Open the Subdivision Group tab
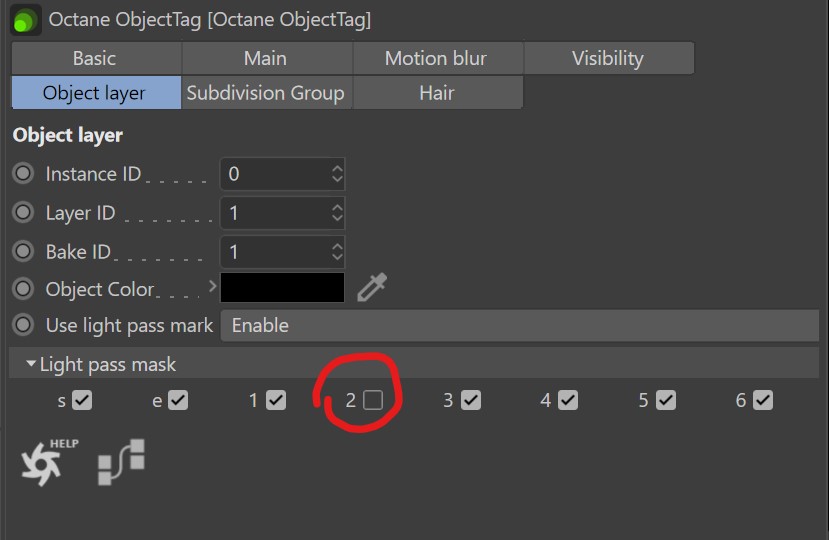The width and height of the screenshot is (829, 540). tap(265, 93)
